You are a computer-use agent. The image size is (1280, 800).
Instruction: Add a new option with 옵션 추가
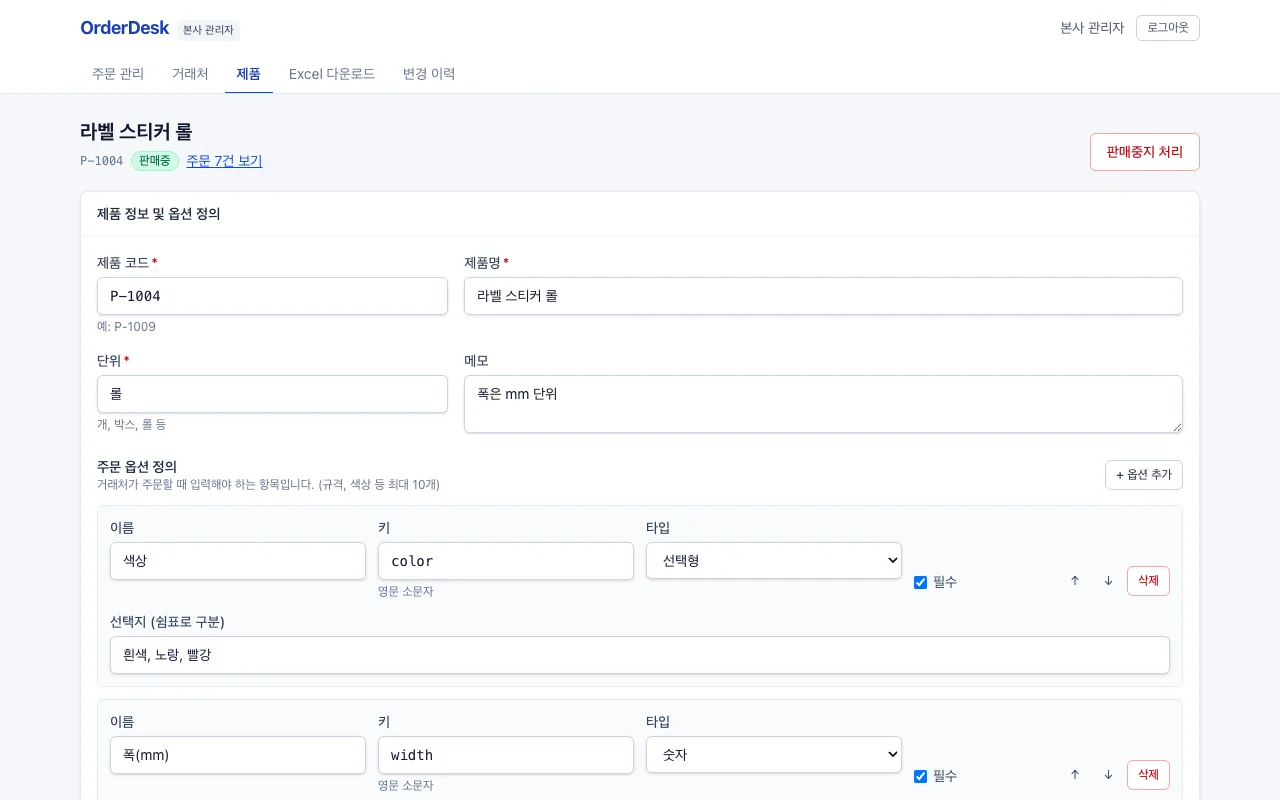(1144, 475)
